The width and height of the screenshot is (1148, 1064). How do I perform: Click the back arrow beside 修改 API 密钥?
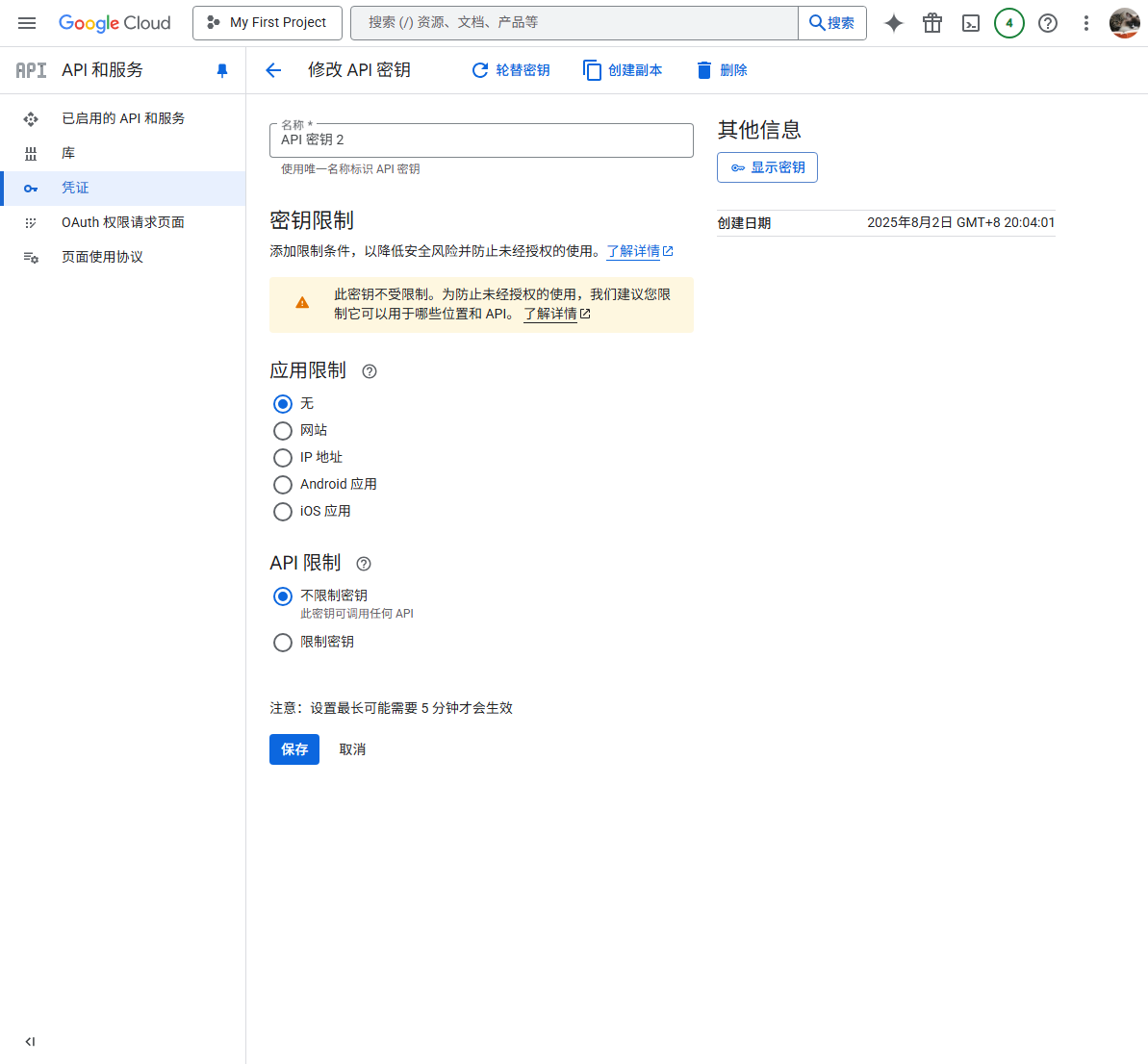tap(273, 70)
